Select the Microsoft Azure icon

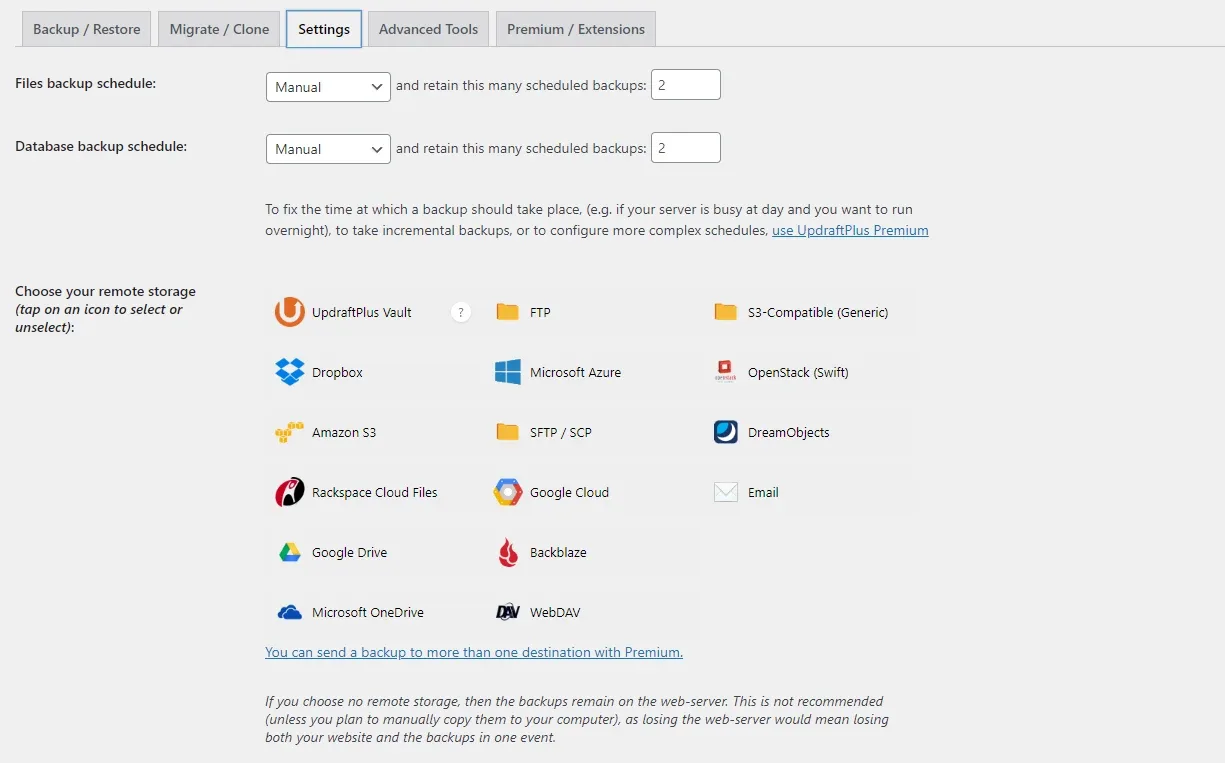[508, 372]
